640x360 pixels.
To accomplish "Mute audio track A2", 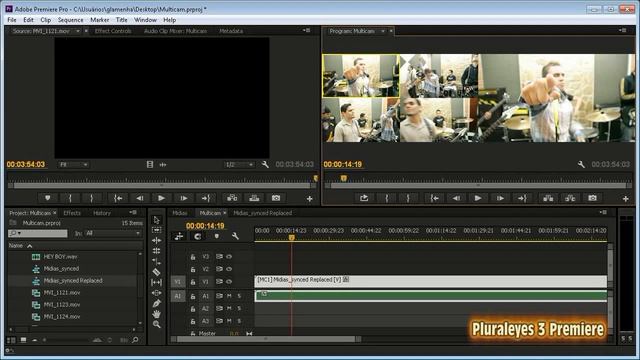I will click(x=229, y=308).
